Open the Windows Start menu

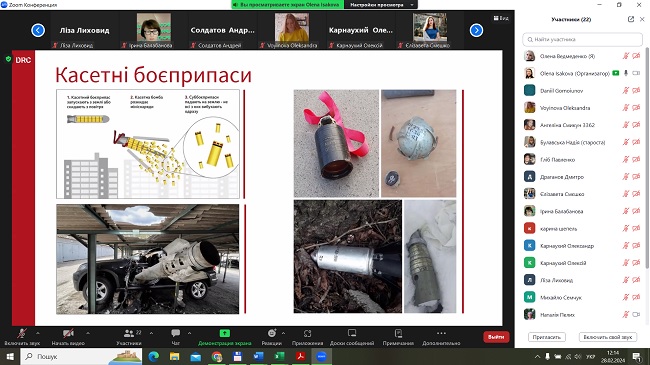pos(10,356)
